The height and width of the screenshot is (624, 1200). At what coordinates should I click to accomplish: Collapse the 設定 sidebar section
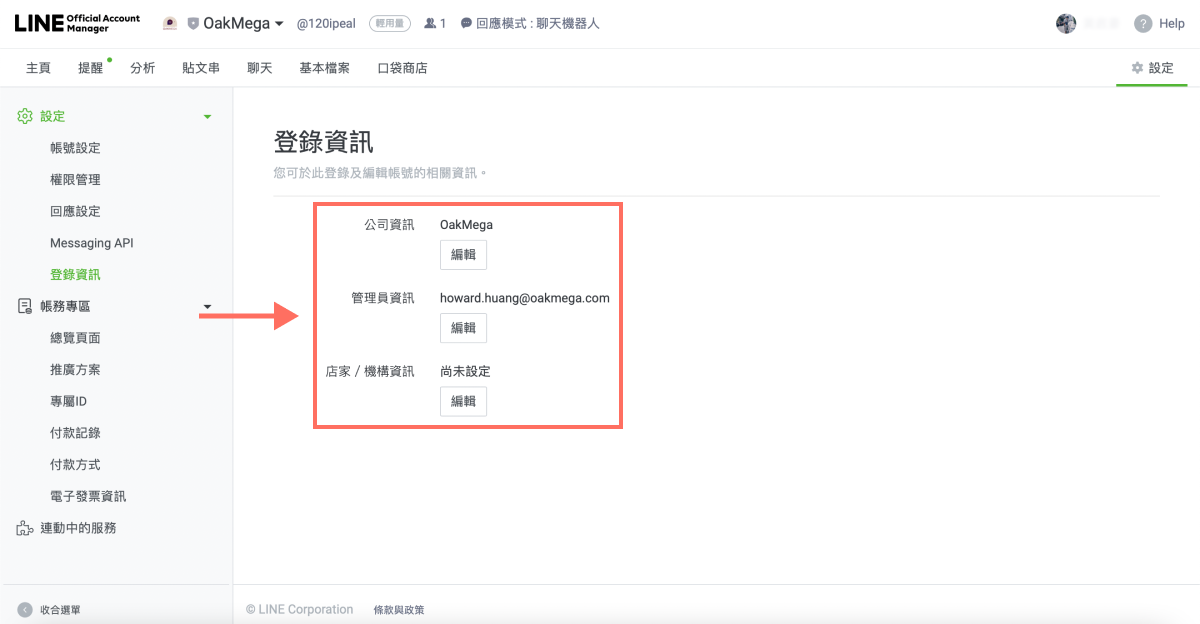(x=208, y=116)
